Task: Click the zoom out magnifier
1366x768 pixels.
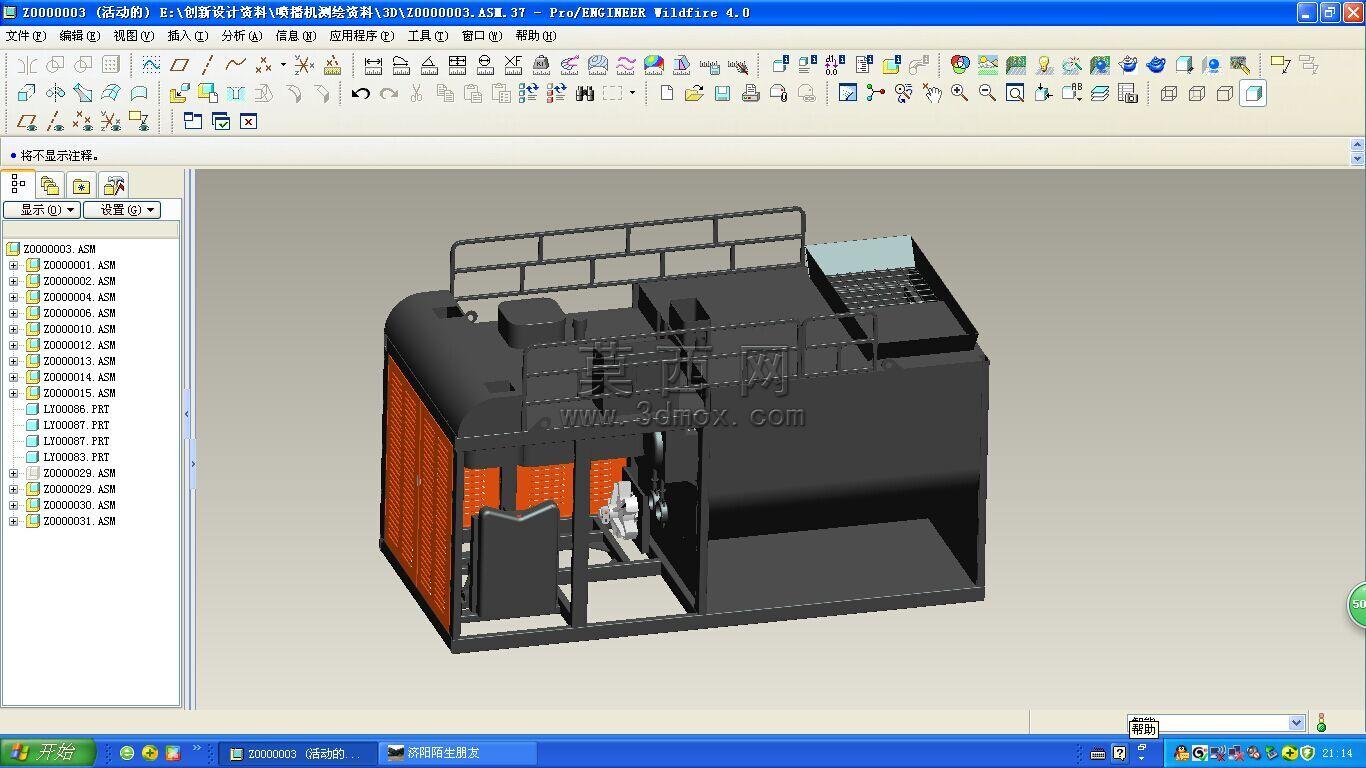Action: pos(987,93)
